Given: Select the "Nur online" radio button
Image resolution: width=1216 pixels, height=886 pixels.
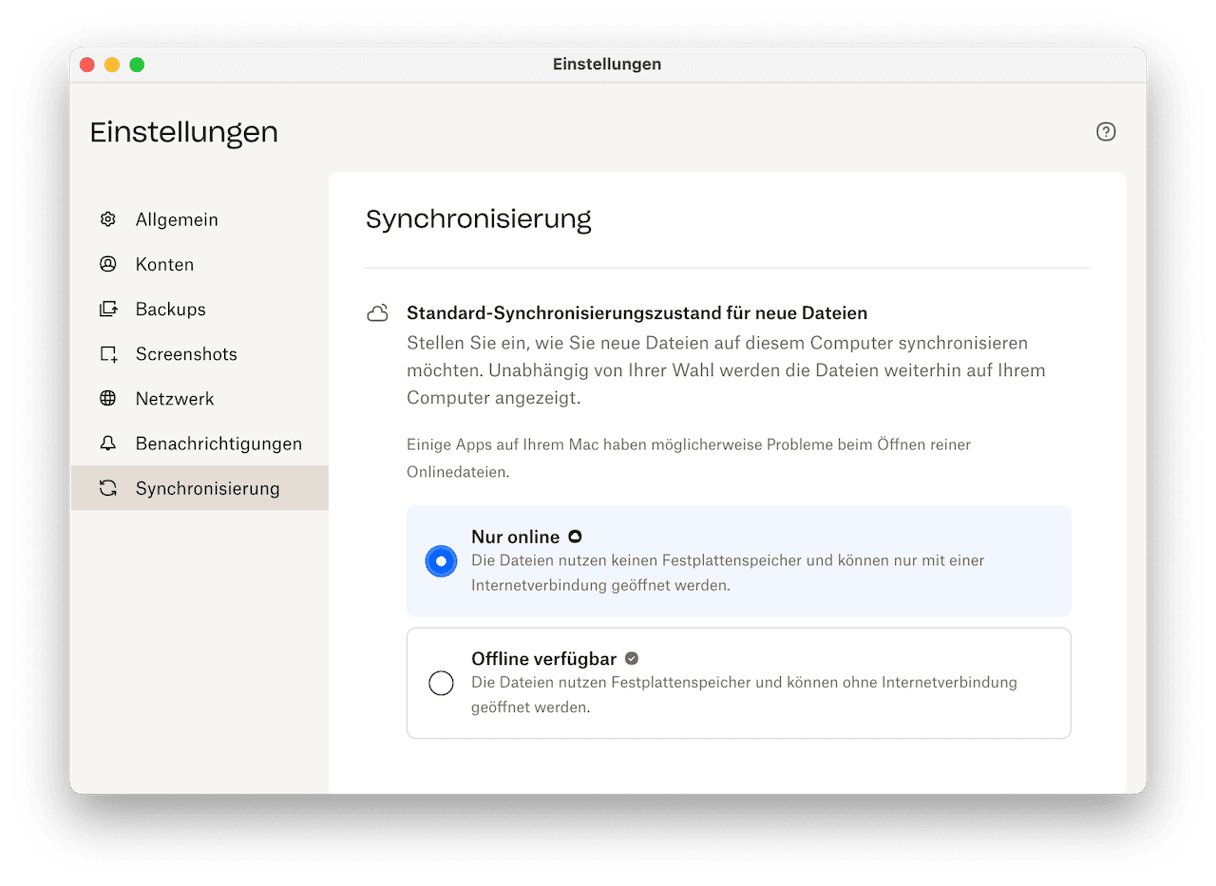Looking at the screenshot, I should (441, 561).
